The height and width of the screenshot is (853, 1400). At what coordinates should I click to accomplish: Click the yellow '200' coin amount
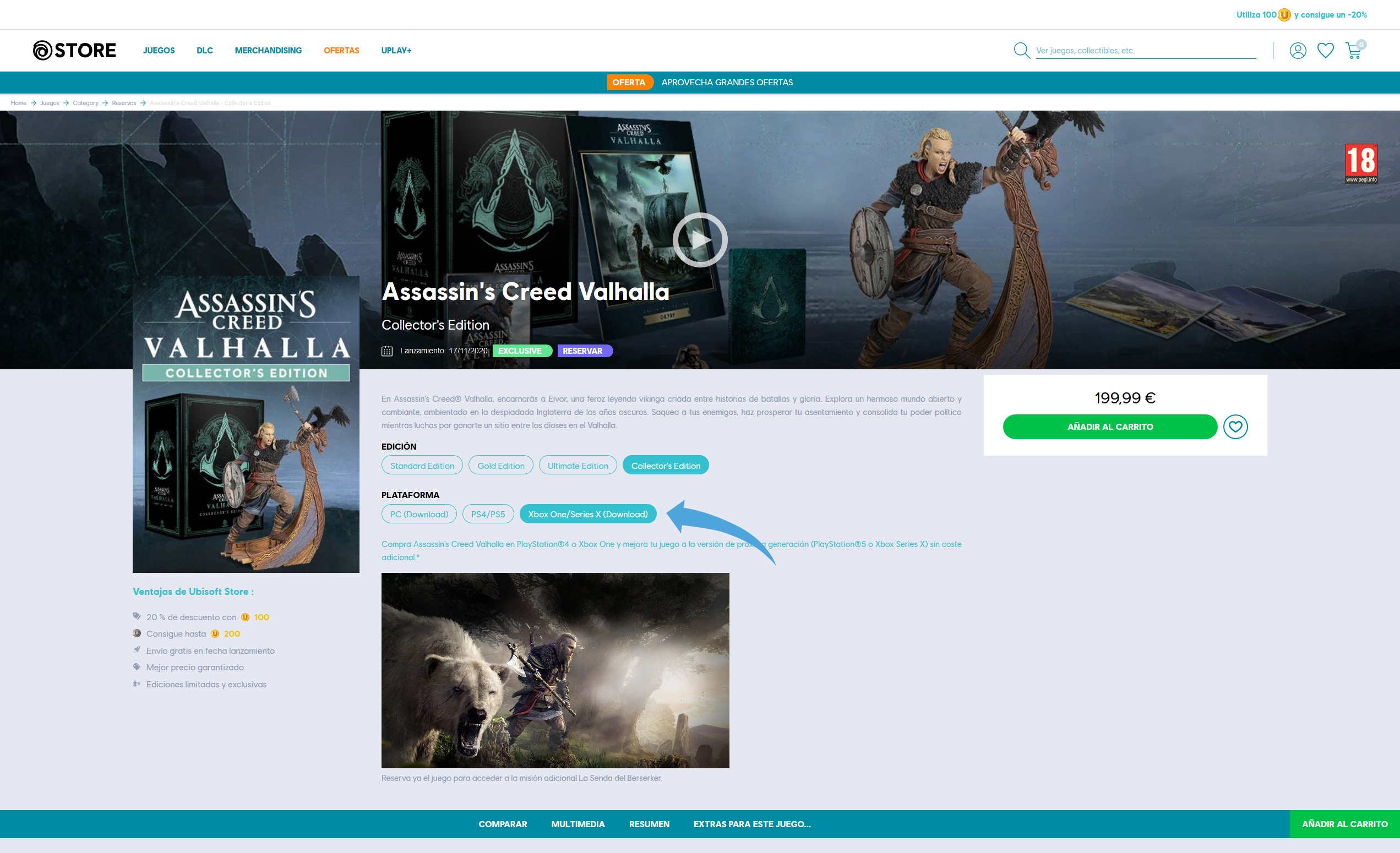[x=232, y=634]
